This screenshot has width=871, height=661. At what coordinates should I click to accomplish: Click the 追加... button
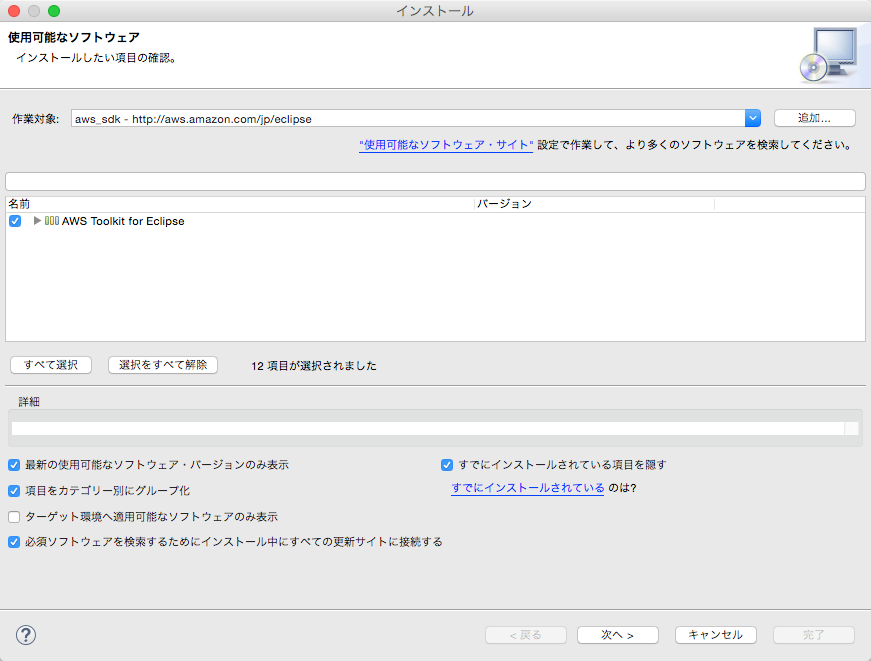click(814, 118)
